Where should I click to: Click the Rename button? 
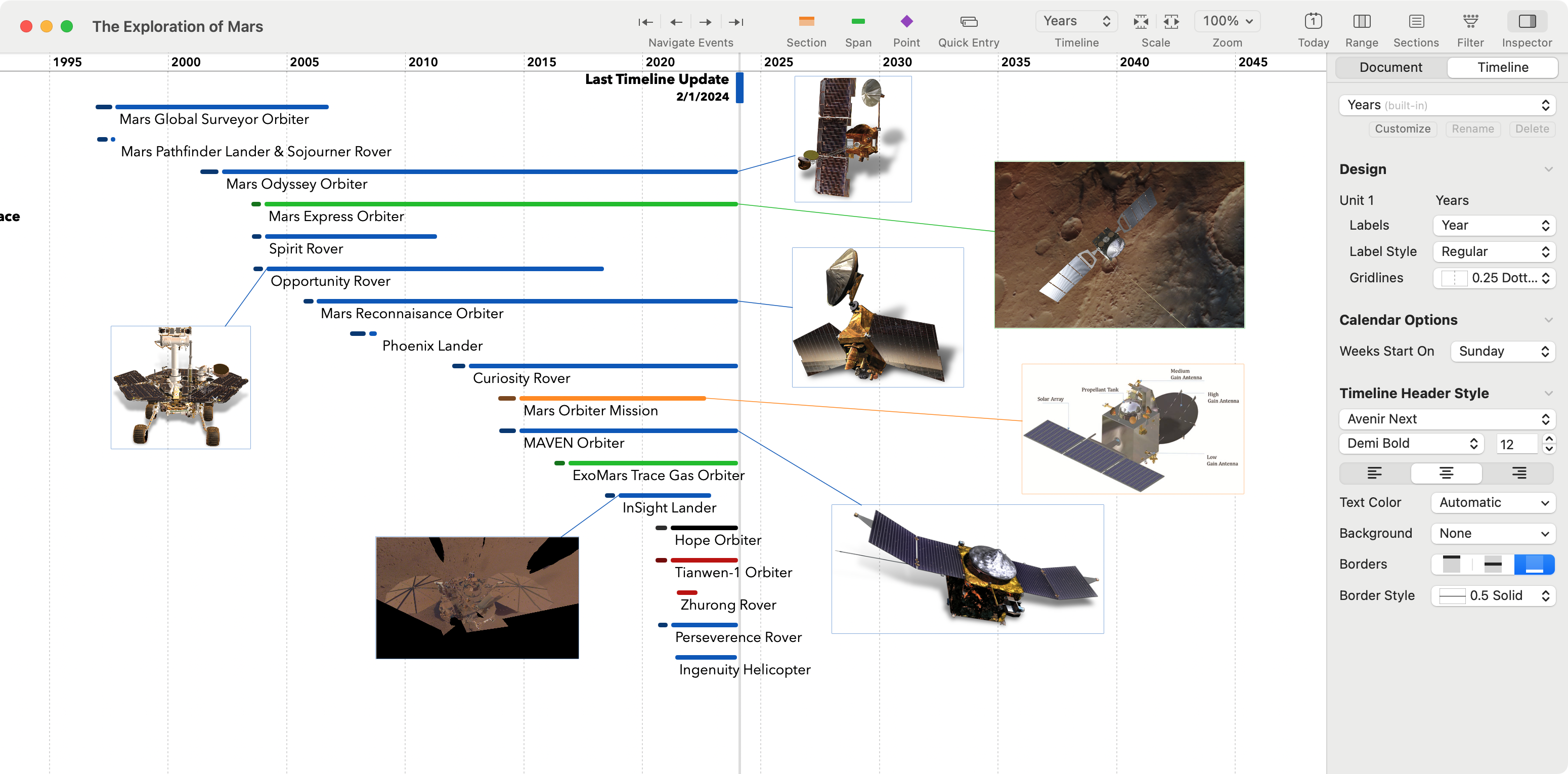click(x=1472, y=129)
